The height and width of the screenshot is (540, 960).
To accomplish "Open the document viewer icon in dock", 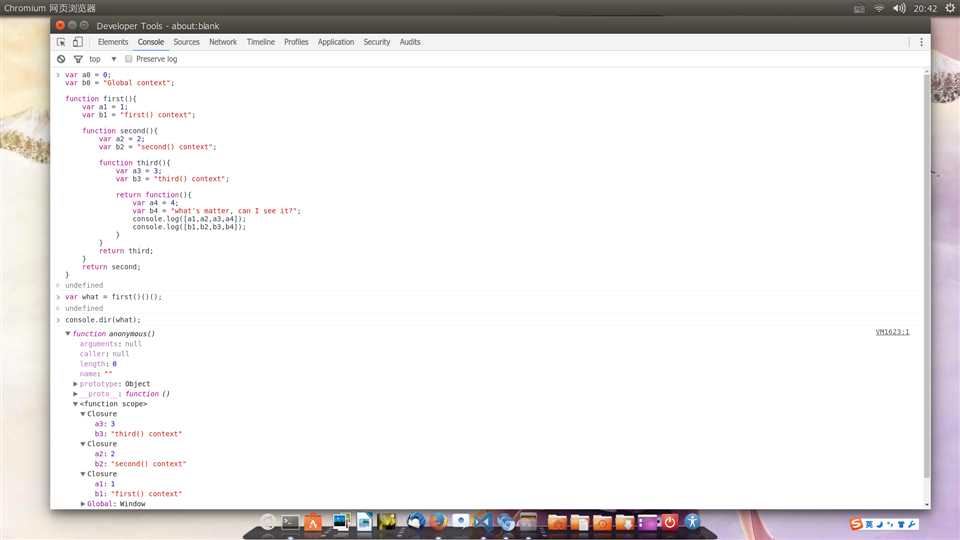I will tap(364, 522).
